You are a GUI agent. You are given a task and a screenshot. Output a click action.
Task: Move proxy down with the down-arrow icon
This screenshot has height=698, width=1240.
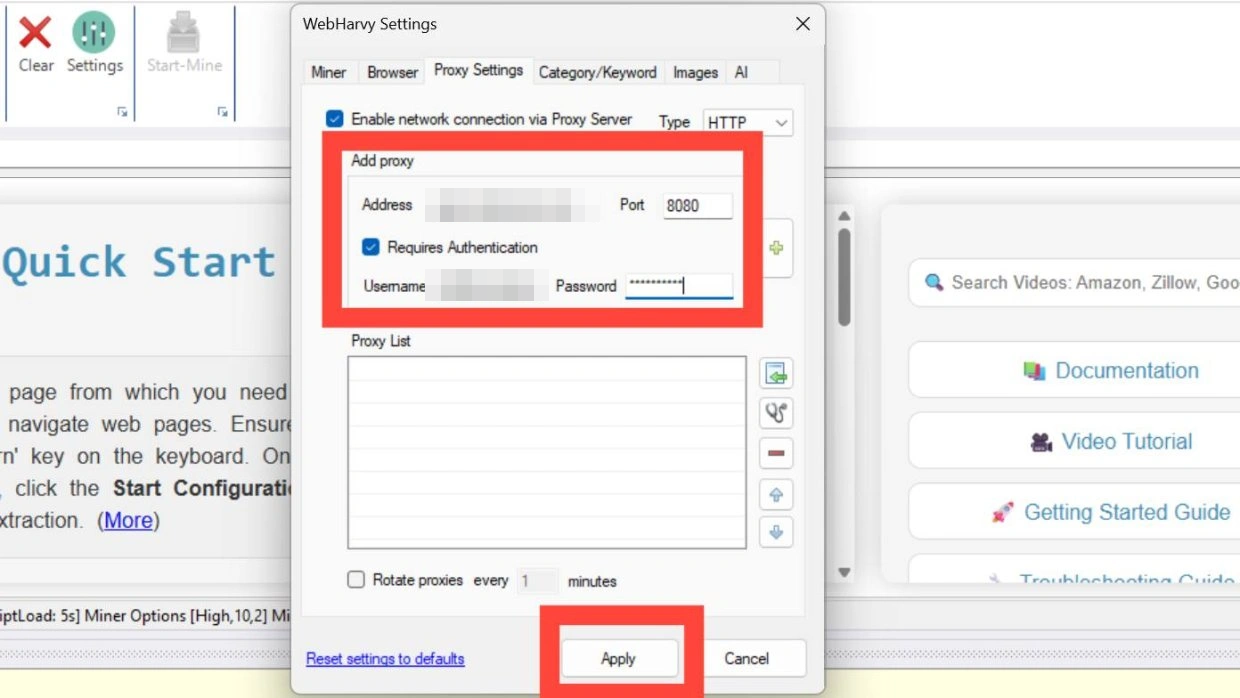(x=776, y=532)
